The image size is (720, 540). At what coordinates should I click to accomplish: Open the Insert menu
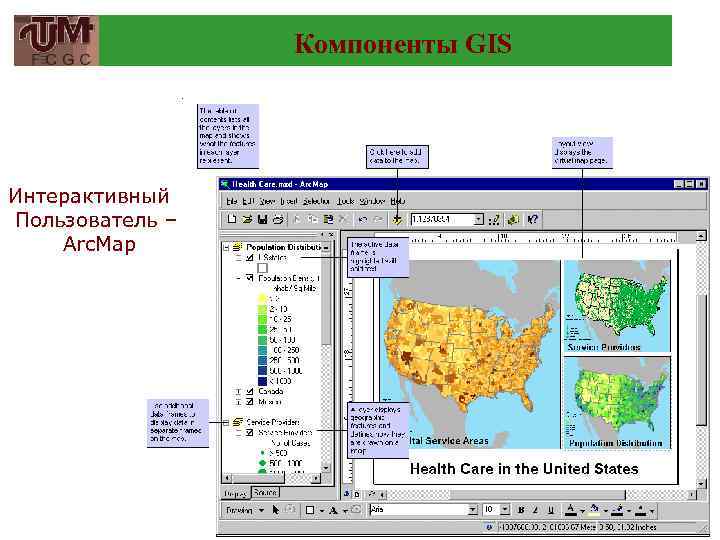pos(288,201)
